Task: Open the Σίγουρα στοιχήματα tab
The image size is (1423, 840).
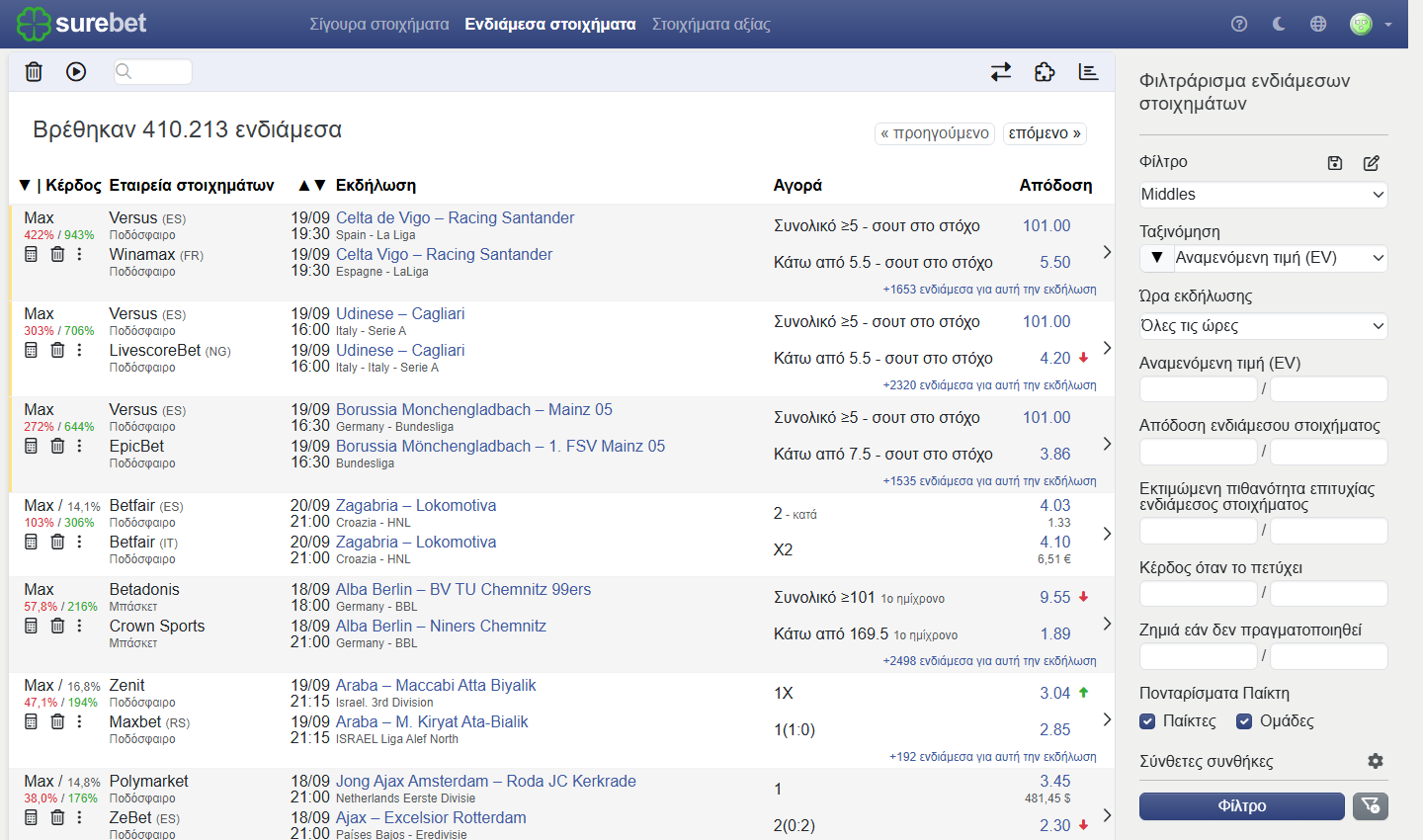Action: [379, 24]
